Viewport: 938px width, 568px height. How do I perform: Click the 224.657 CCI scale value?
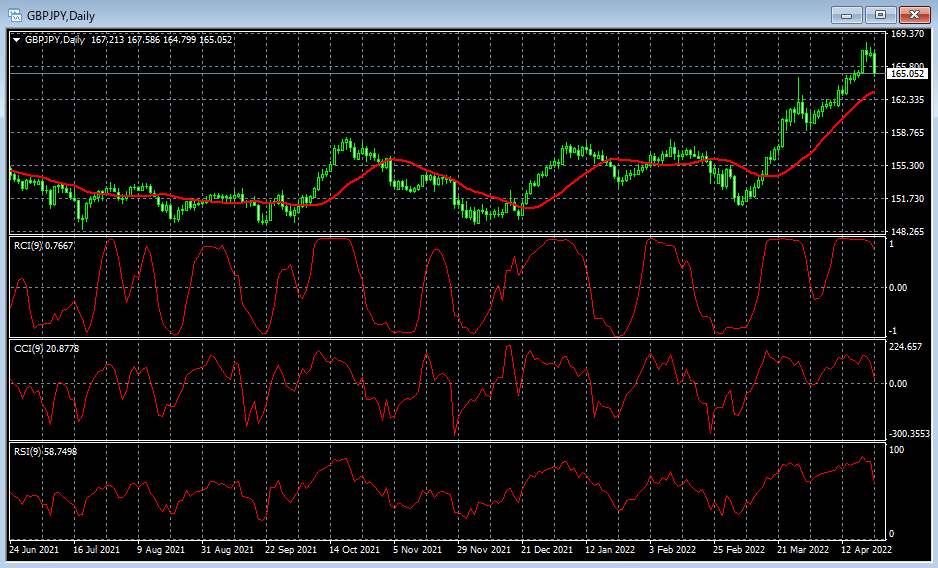(x=906, y=347)
